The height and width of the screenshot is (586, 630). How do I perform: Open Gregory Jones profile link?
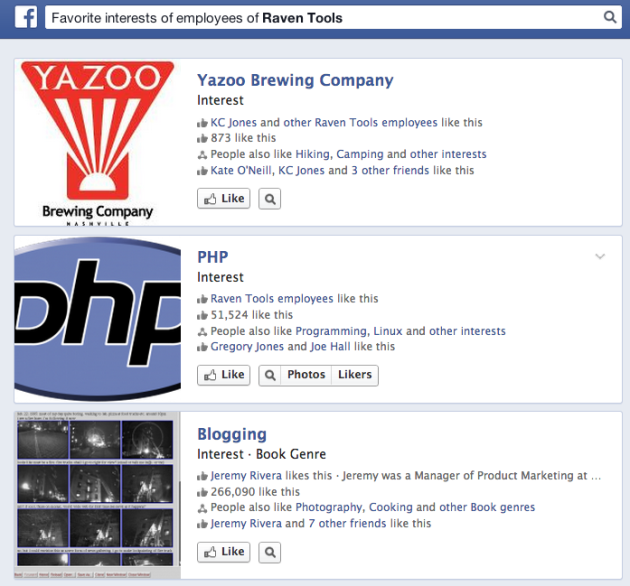point(247,347)
